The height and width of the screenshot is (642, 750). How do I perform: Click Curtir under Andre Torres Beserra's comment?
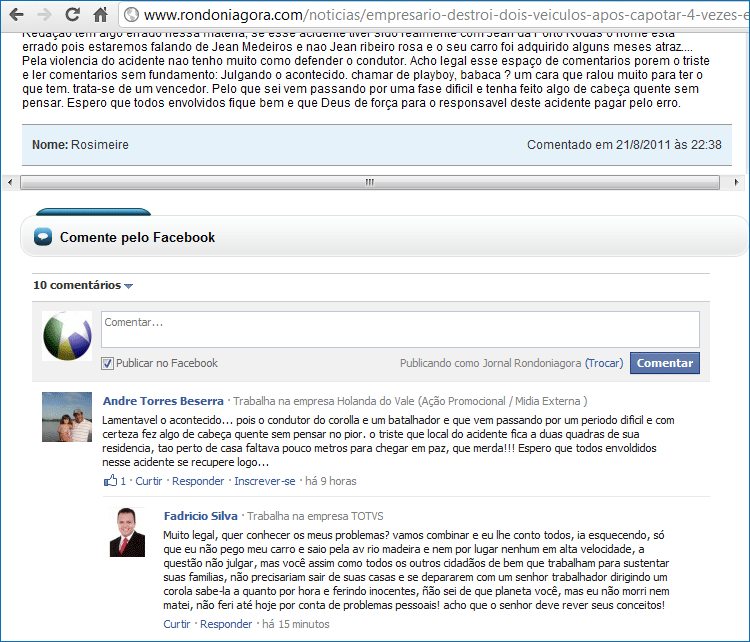click(149, 481)
